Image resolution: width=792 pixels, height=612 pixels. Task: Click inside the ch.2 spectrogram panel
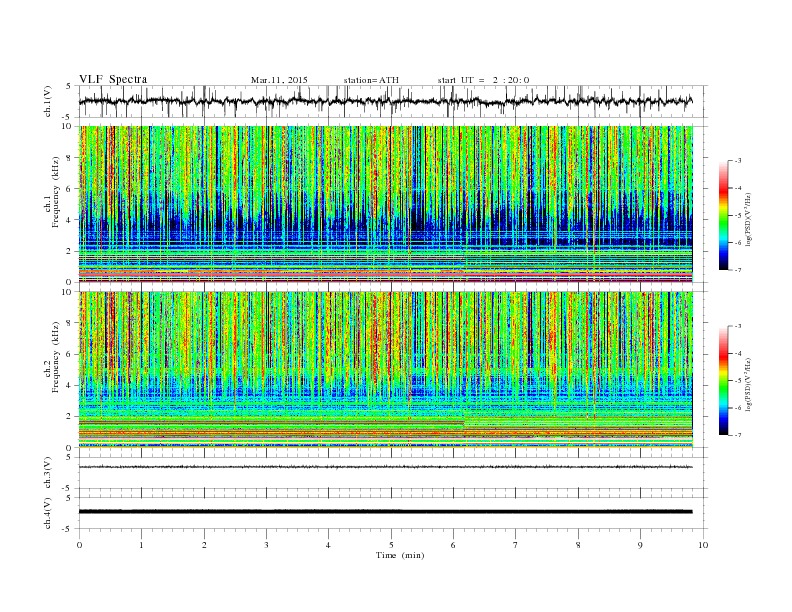click(x=385, y=370)
